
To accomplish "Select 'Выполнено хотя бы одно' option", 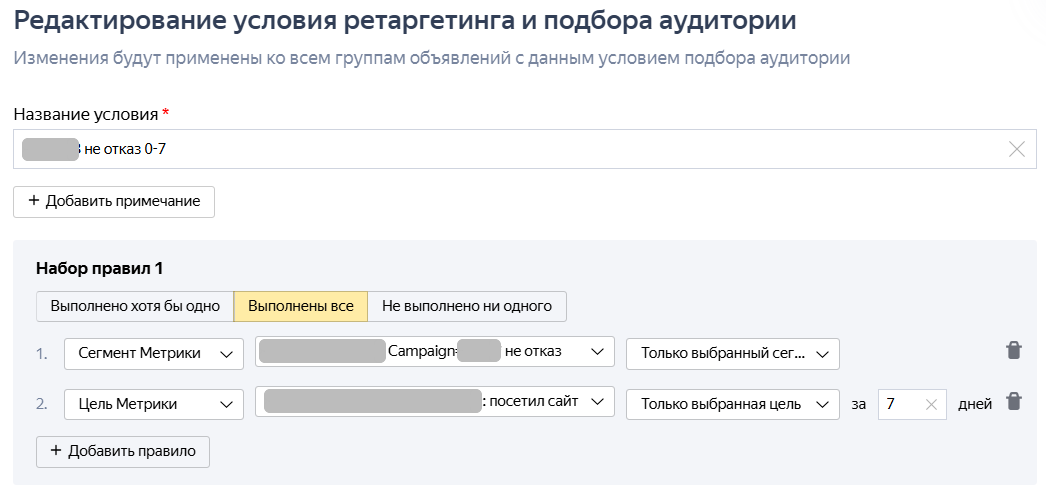I will tap(135, 306).
